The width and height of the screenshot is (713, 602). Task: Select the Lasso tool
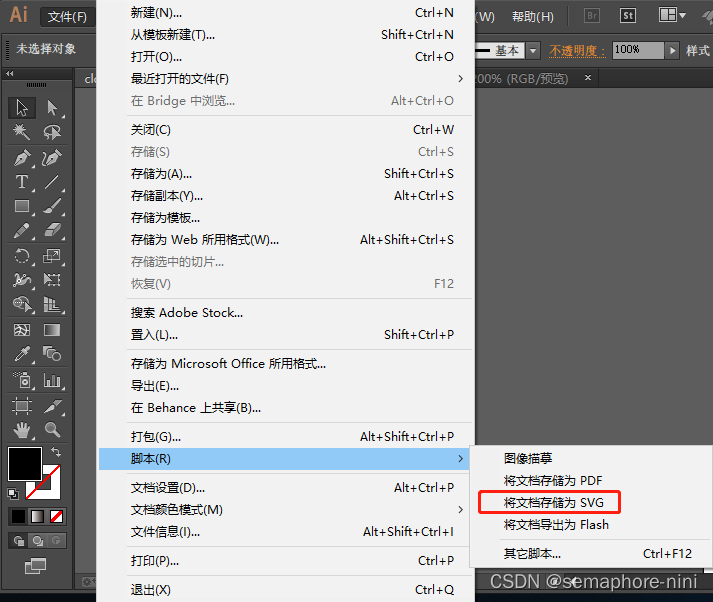coord(52,132)
